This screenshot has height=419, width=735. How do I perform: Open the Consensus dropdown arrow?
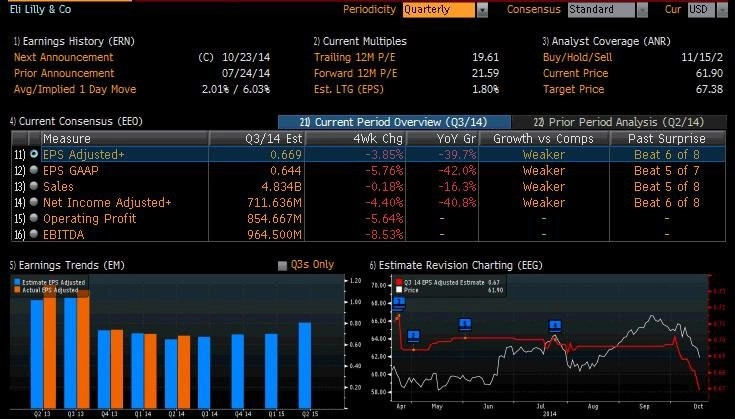click(642, 10)
